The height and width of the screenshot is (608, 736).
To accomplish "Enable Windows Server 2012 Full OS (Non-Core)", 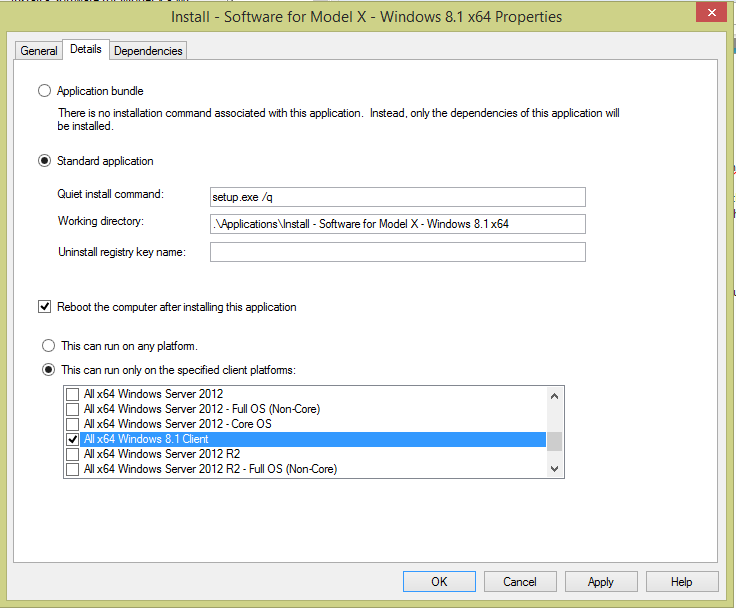I will click(x=72, y=409).
